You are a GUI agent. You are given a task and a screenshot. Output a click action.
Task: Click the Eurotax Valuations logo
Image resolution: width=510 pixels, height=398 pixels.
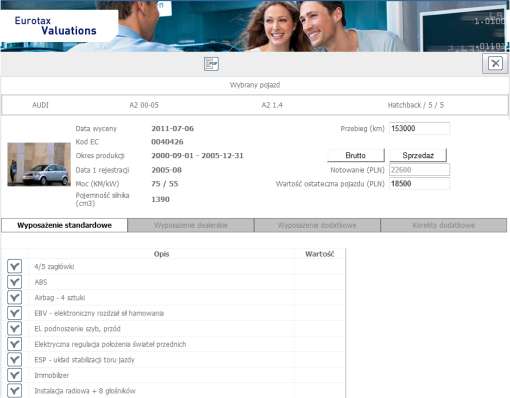[55, 26]
